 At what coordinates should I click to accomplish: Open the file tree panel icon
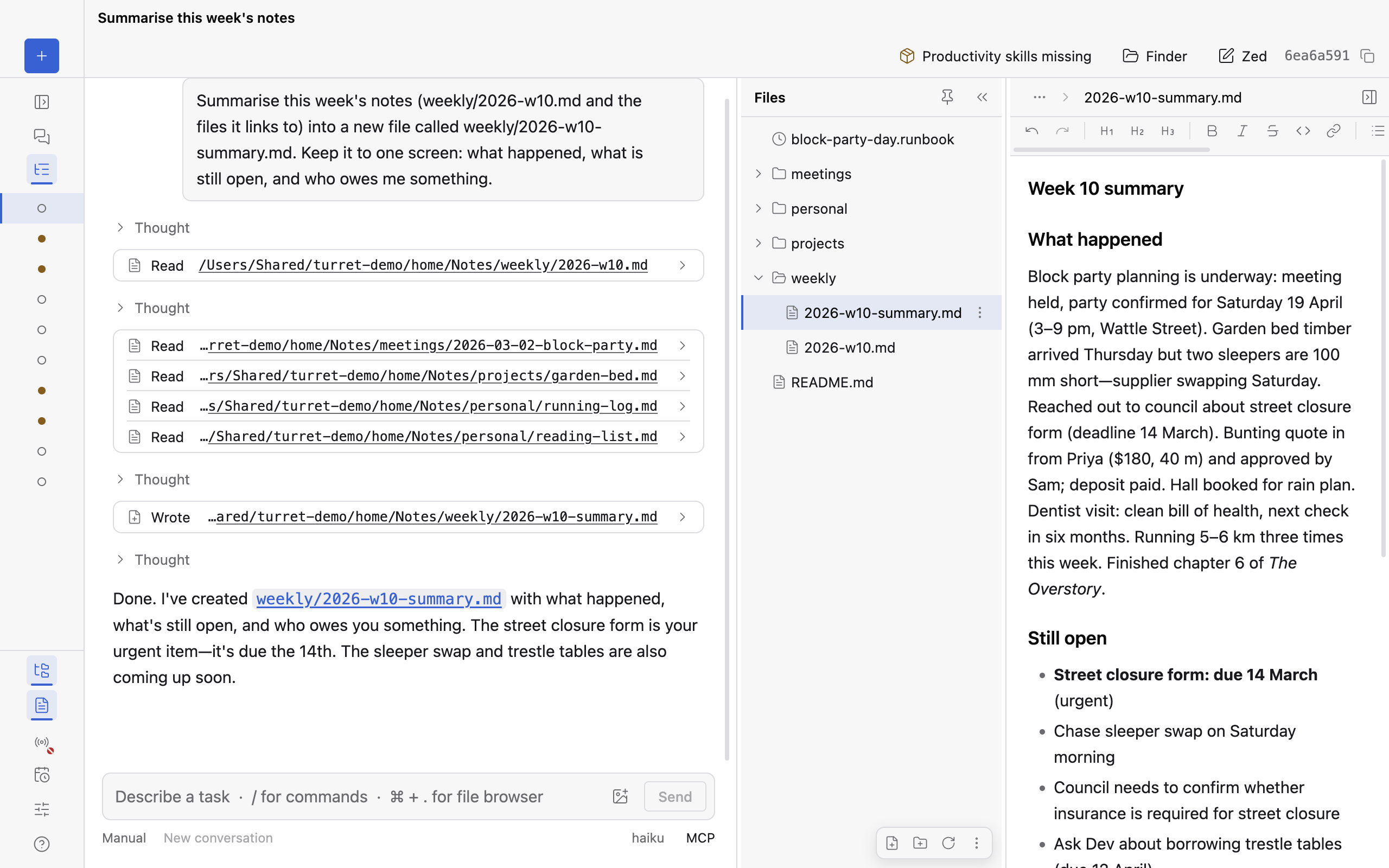click(x=41, y=670)
